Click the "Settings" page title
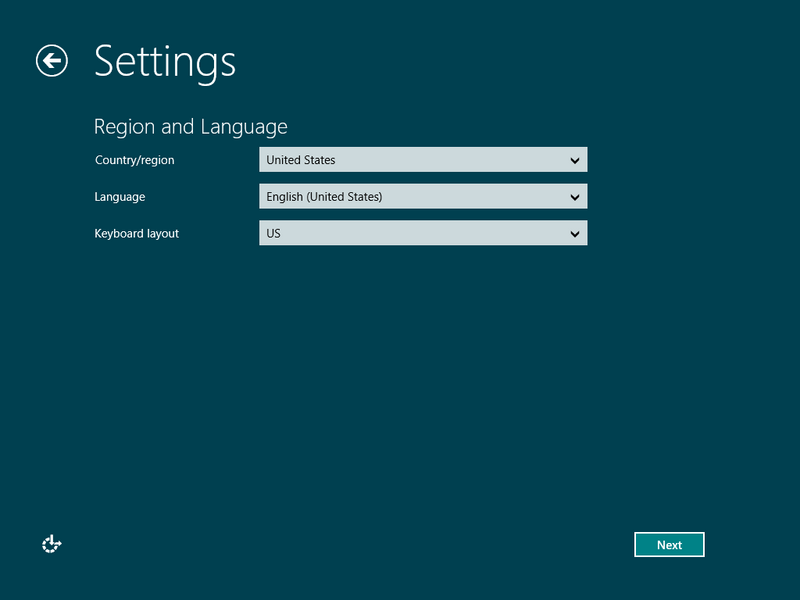 [x=165, y=61]
